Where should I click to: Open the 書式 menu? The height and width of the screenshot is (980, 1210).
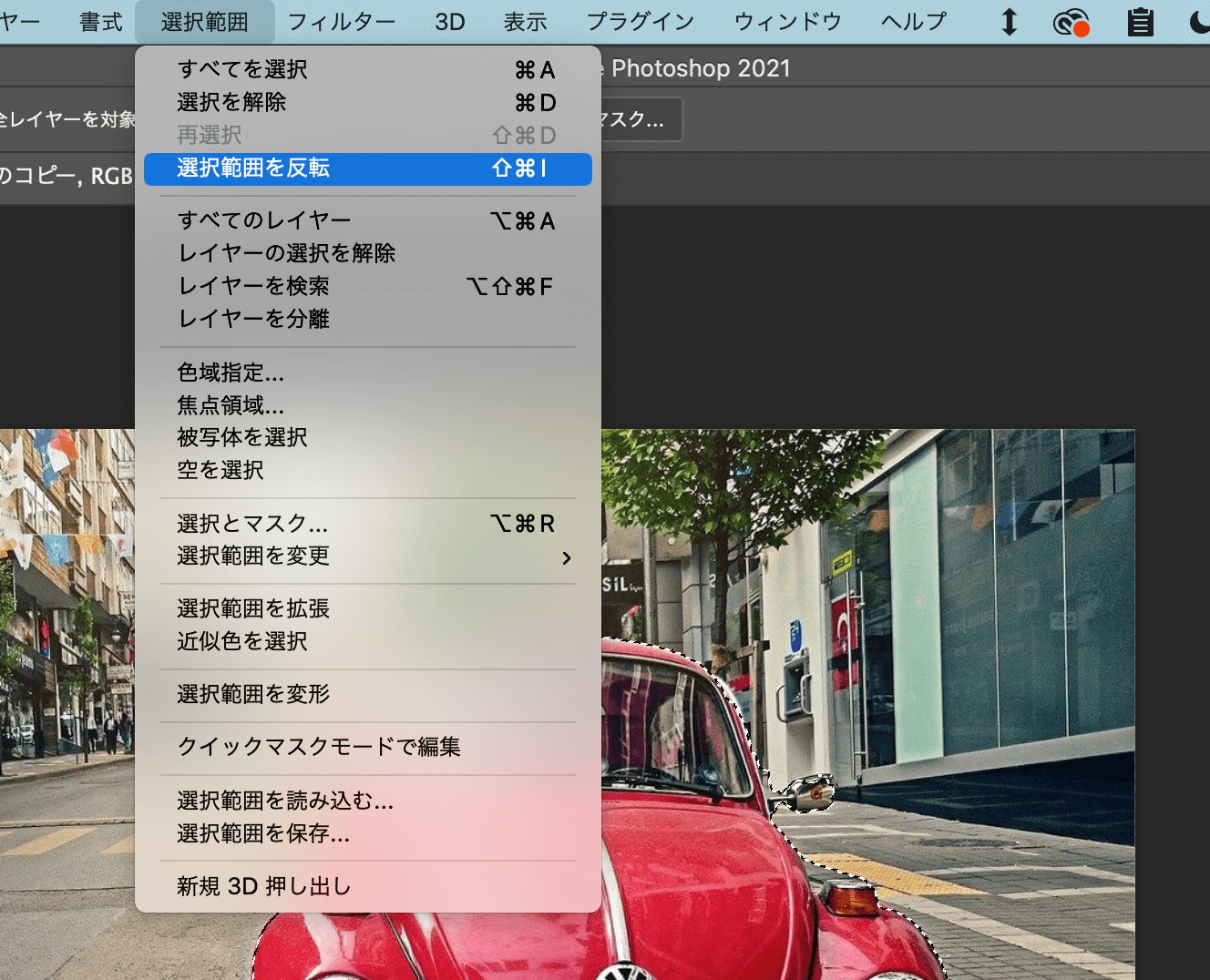click(x=101, y=22)
